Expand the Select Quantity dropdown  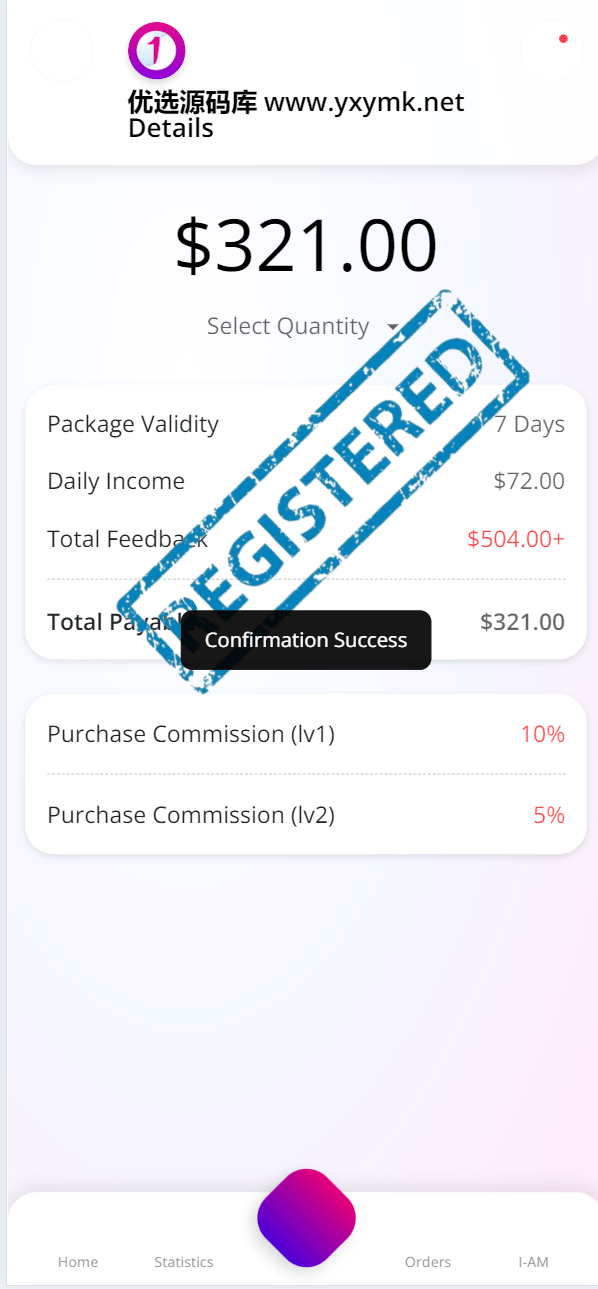304,327
